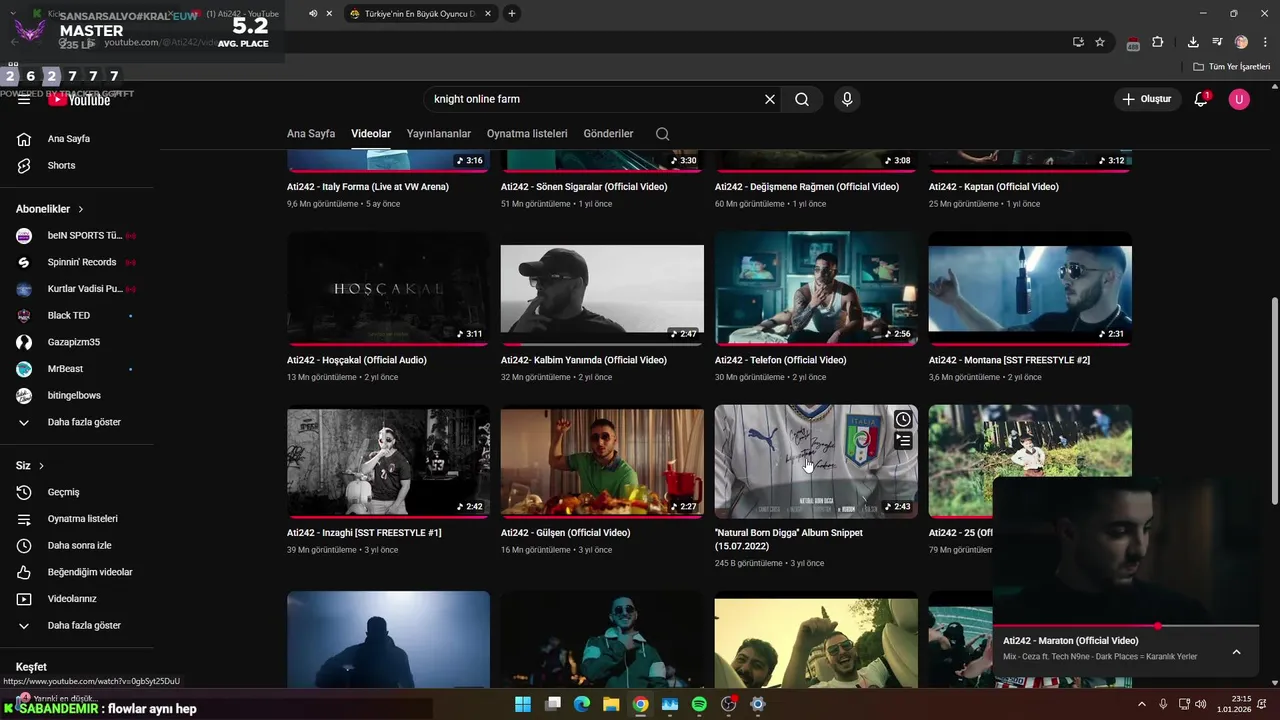The image size is (1280, 720).
Task: Play Kalbim Yanımda video thumbnail
Action: (x=602, y=289)
